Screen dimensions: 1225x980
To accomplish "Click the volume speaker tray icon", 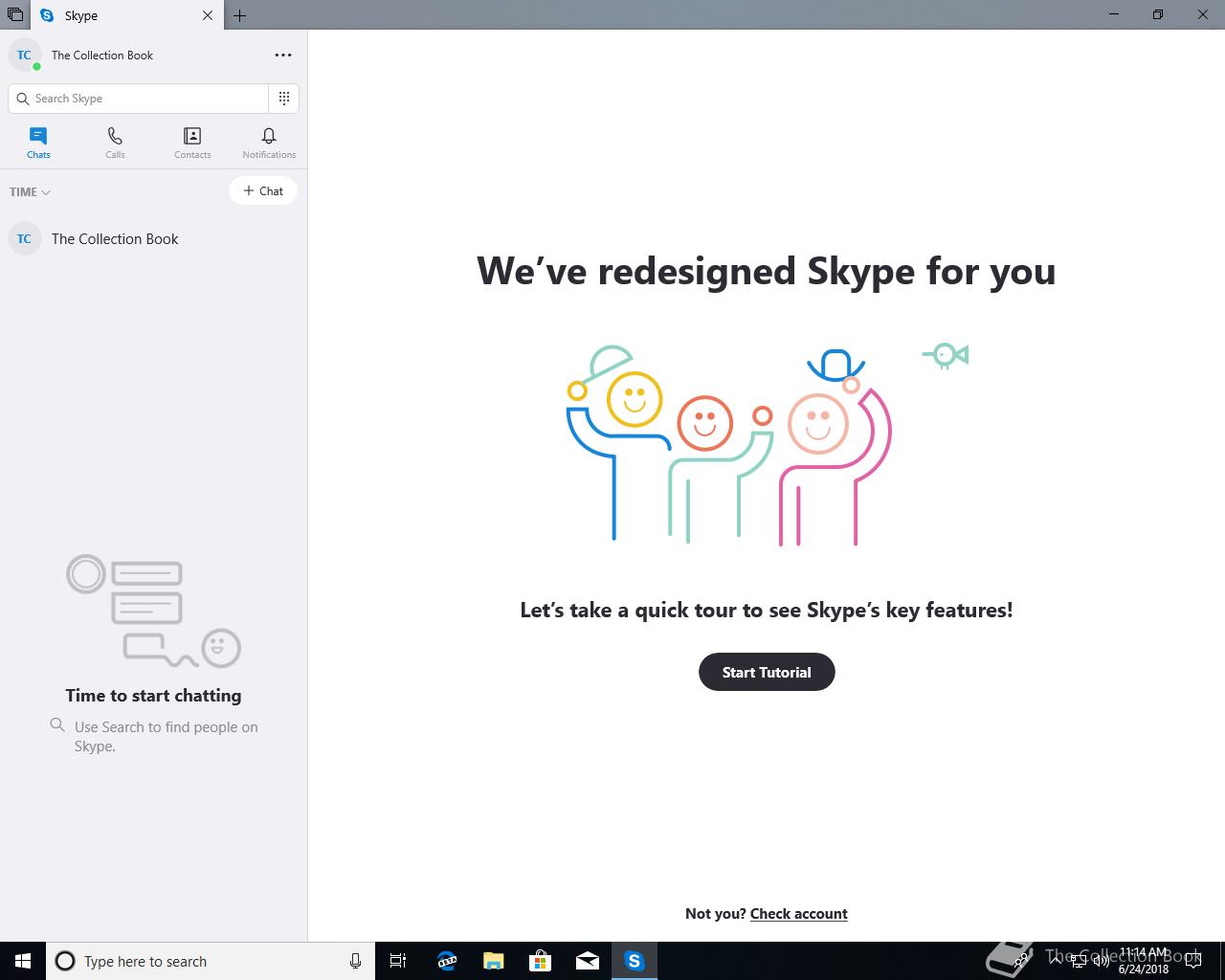I will (1101, 961).
